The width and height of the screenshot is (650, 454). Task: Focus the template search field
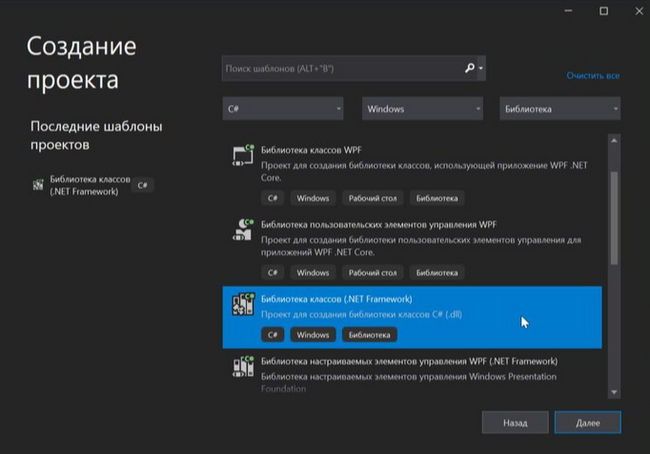pyautogui.click(x=340, y=68)
